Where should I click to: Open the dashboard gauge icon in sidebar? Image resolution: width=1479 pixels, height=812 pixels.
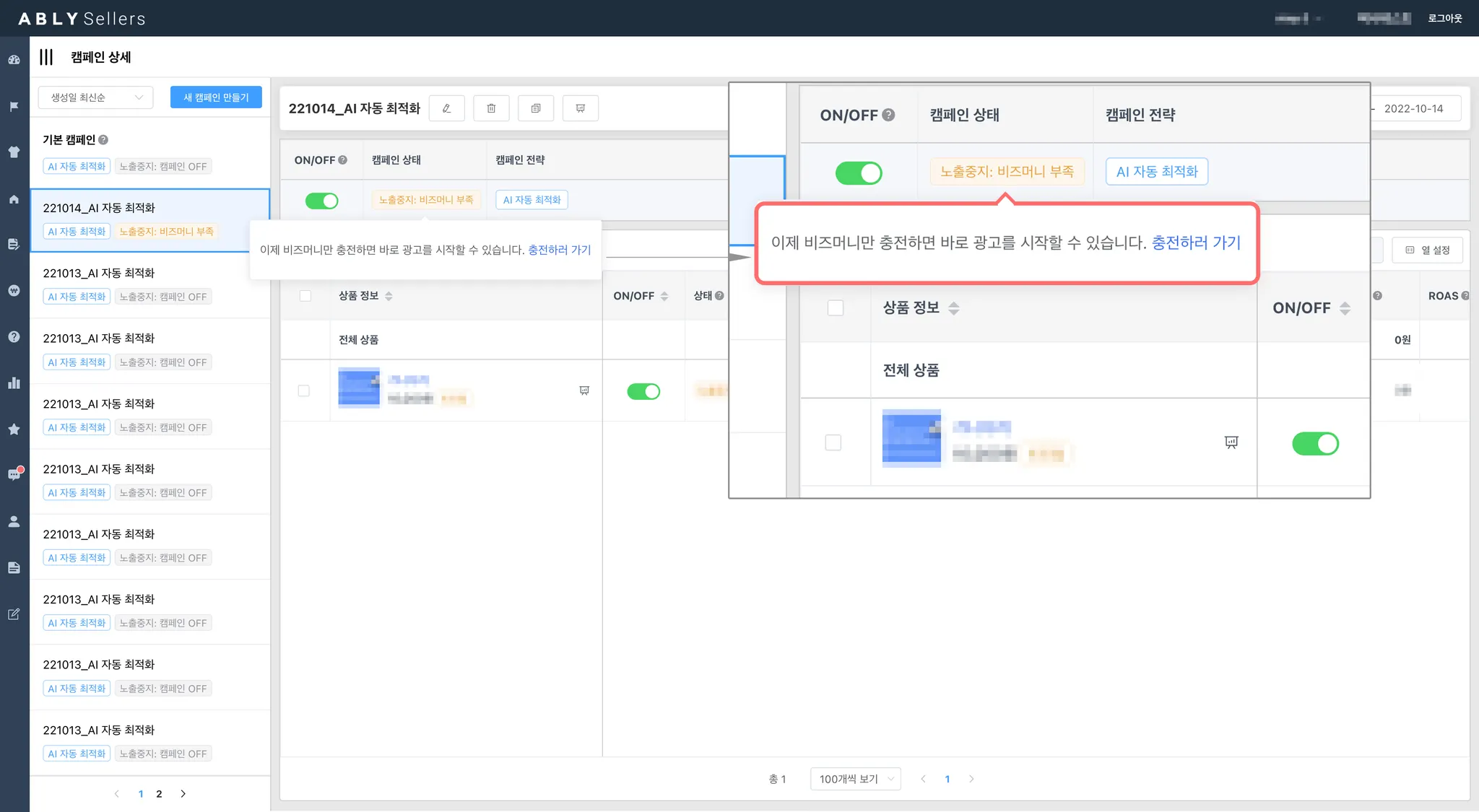[14, 60]
